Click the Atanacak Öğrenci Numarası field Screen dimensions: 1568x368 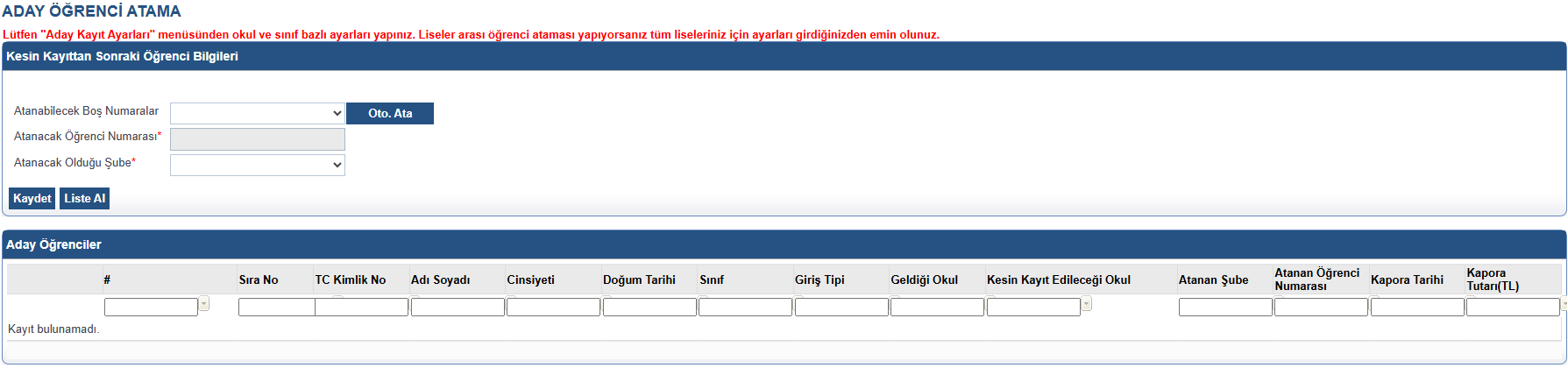click(x=257, y=139)
